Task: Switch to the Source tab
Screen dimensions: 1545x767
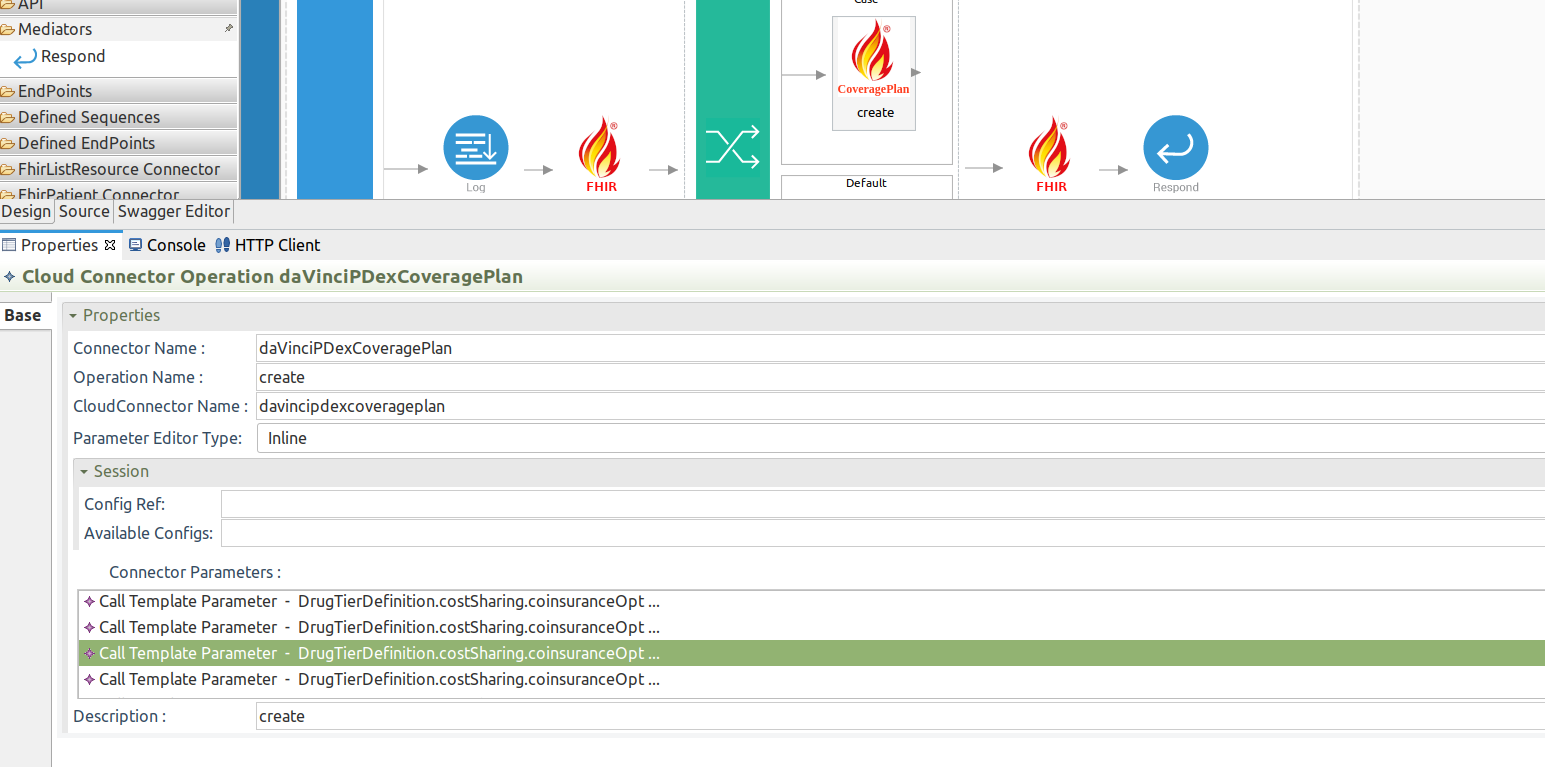Action: tap(84, 211)
